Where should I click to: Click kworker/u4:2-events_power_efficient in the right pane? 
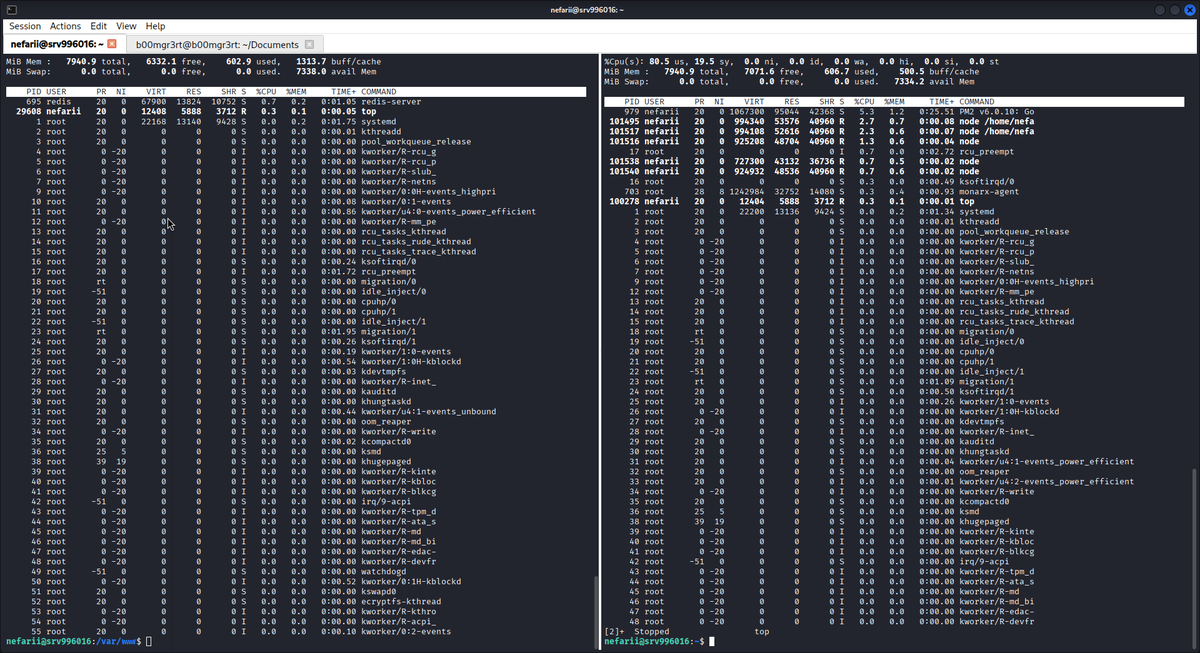pyautogui.click(x=1046, y=482)
